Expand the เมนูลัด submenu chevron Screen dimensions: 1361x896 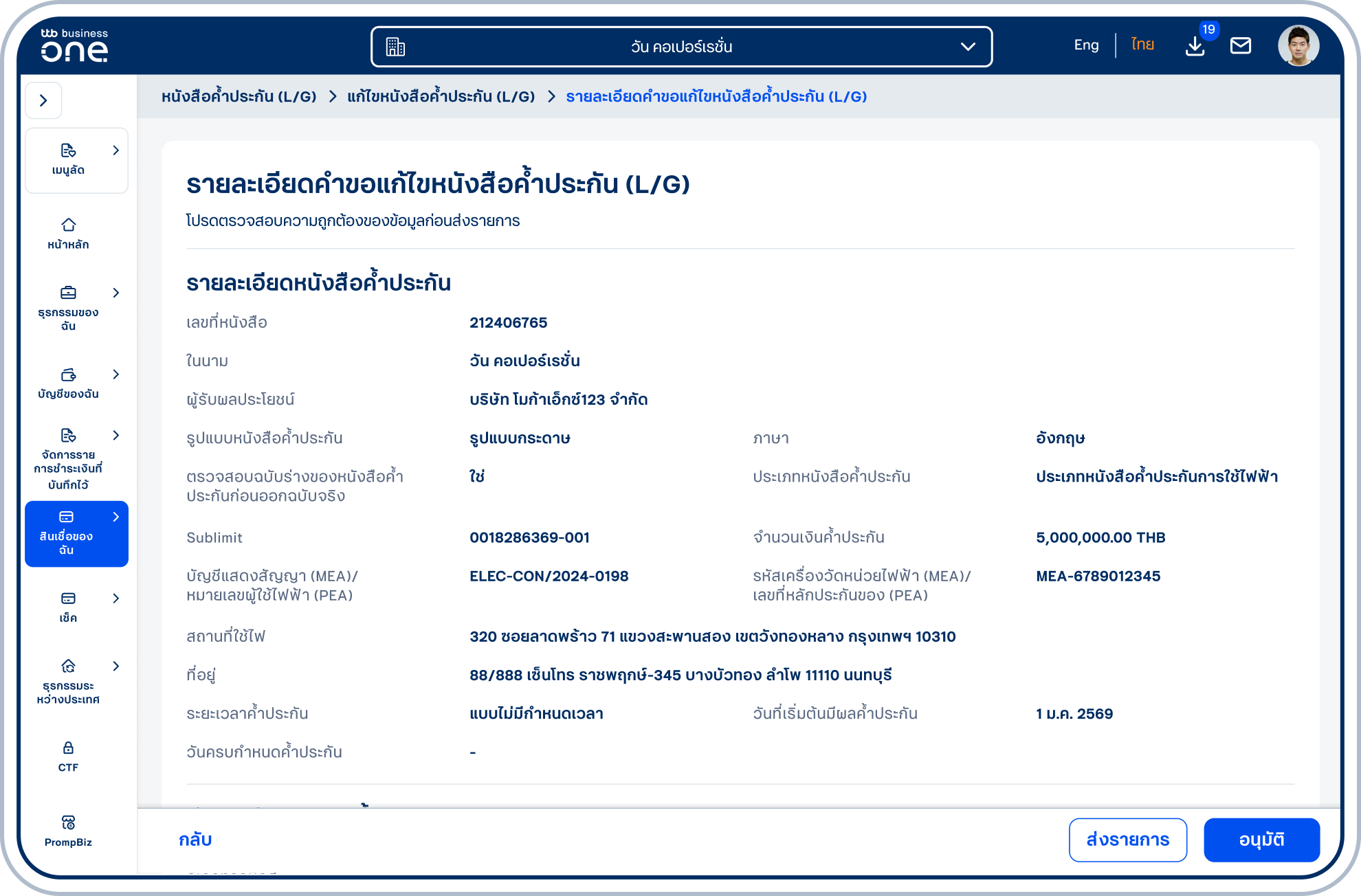pos(116,150)
